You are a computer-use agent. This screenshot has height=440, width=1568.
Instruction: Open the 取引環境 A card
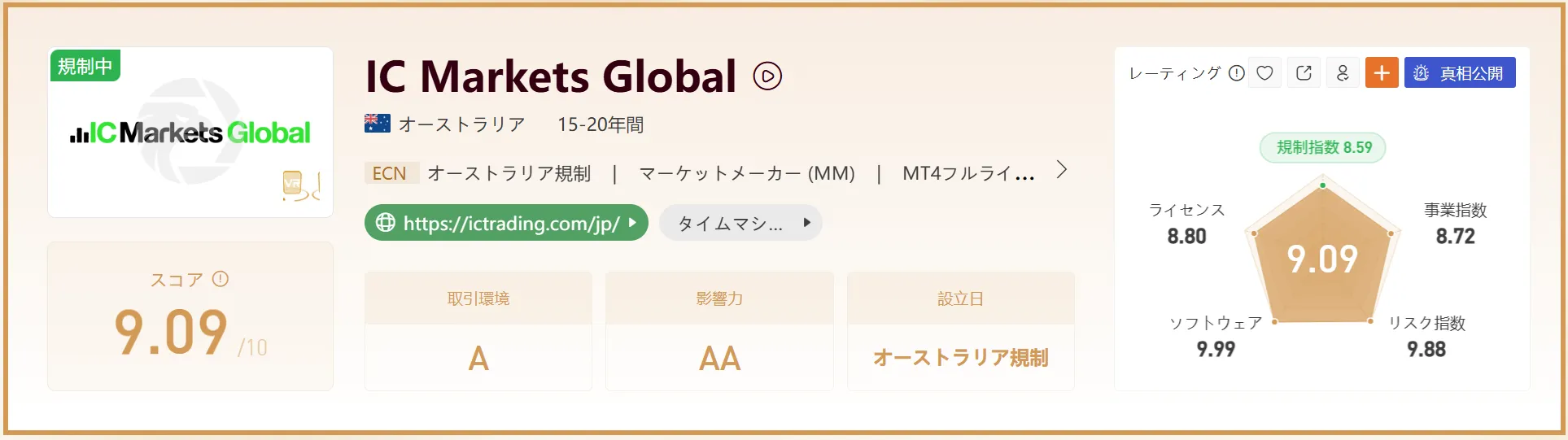tap(478, 331)
